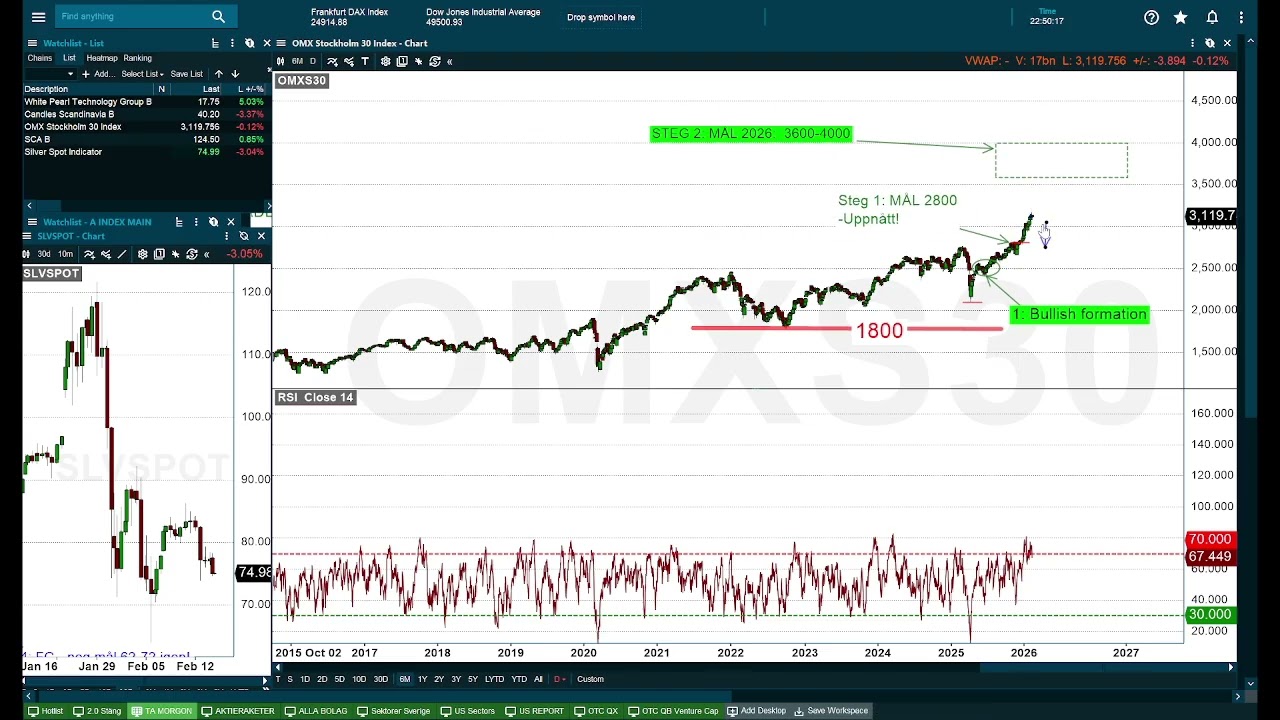The height and width of the screenshot is (720, 1280).
Task: Open D resolution selector in OMX chart toolbar
Action: (x=312, y=61)
